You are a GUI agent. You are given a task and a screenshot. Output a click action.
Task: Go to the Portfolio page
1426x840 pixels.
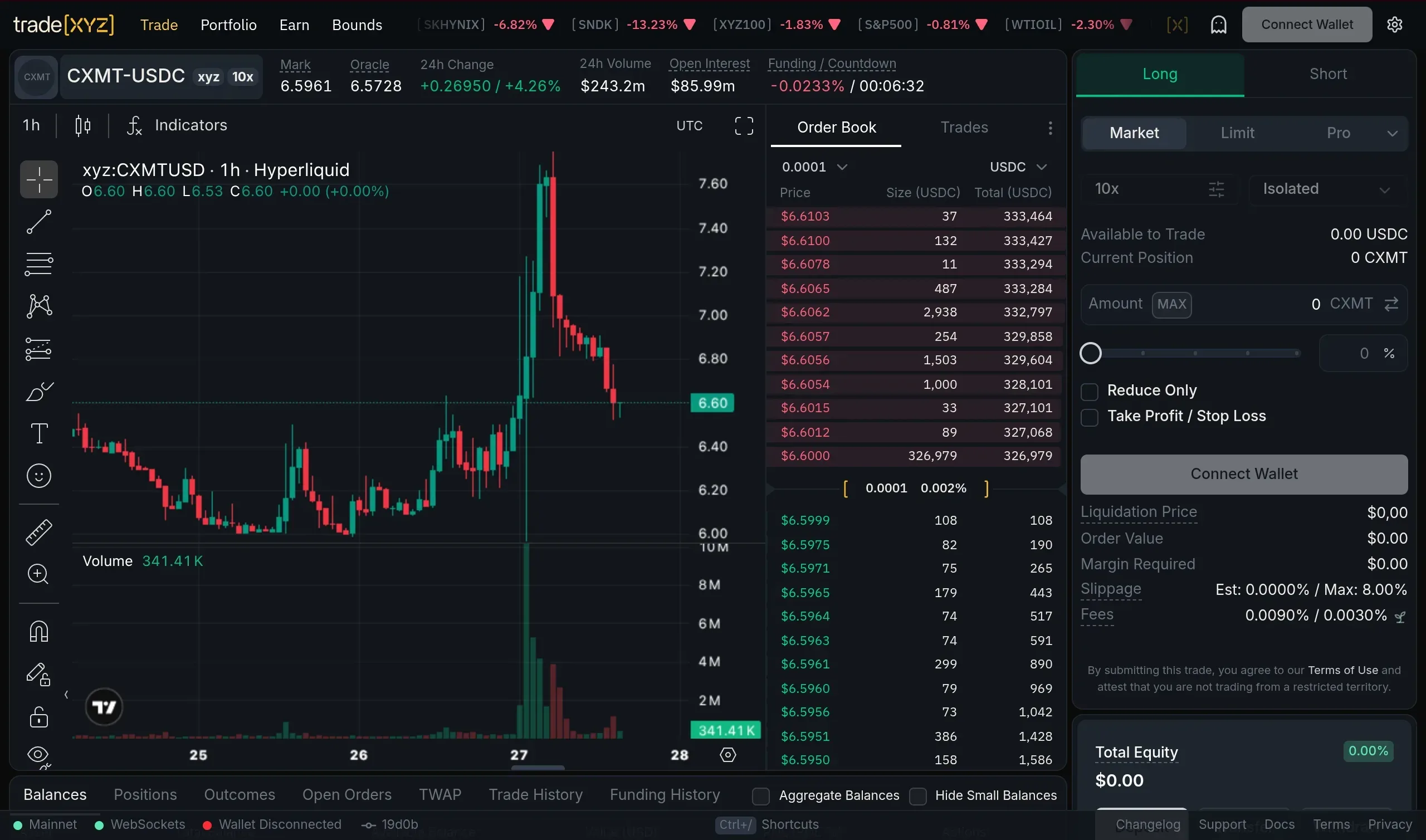click(228, 25)
